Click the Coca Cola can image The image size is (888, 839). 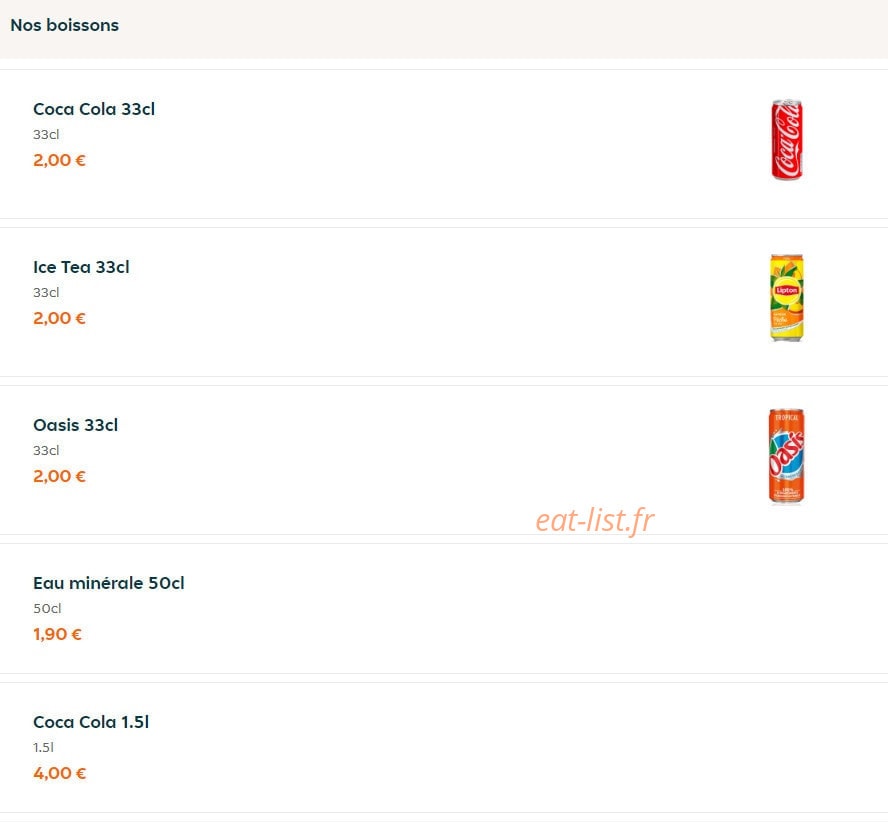tap(787, 140)
